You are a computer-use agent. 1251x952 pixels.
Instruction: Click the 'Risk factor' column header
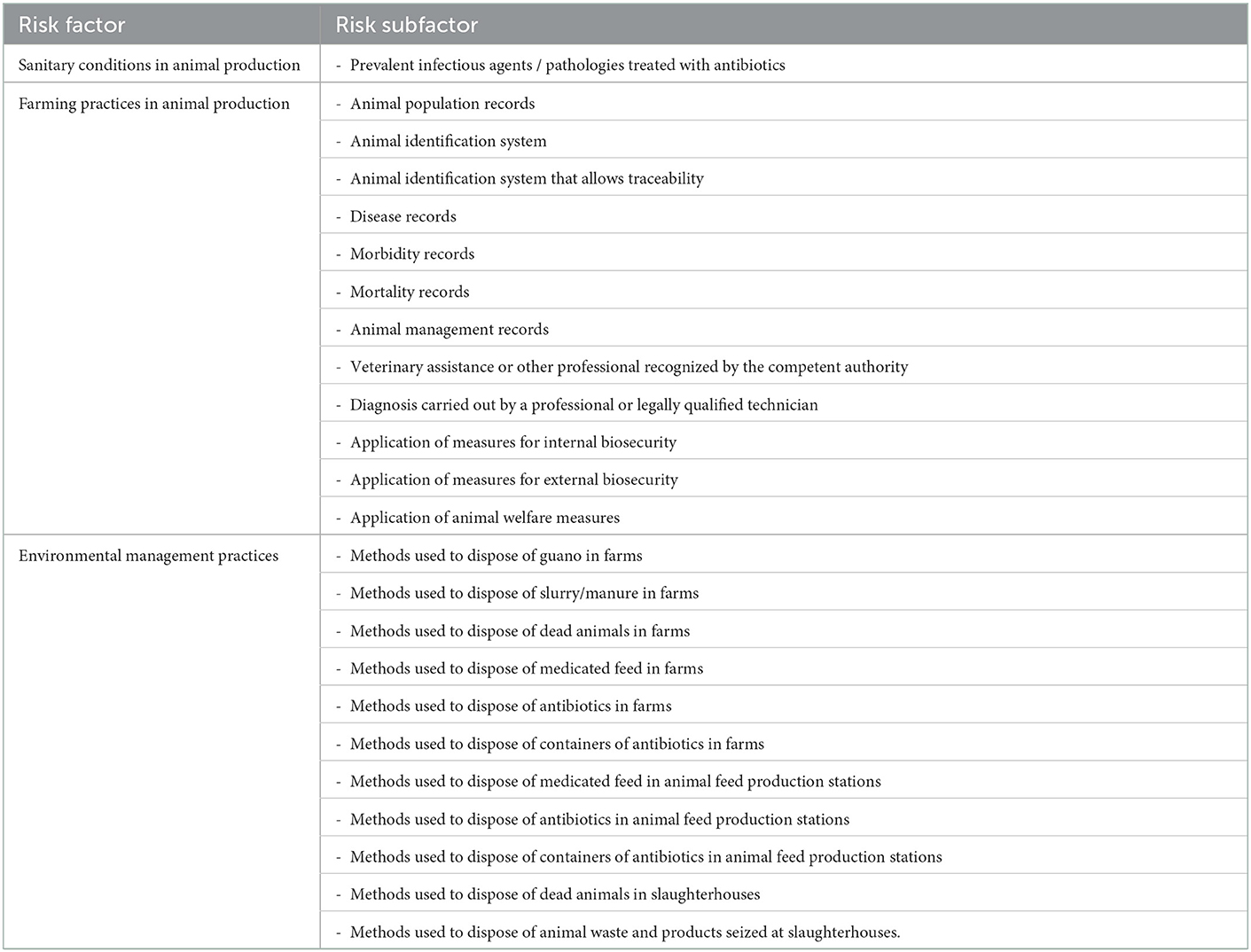click(161, 25)
